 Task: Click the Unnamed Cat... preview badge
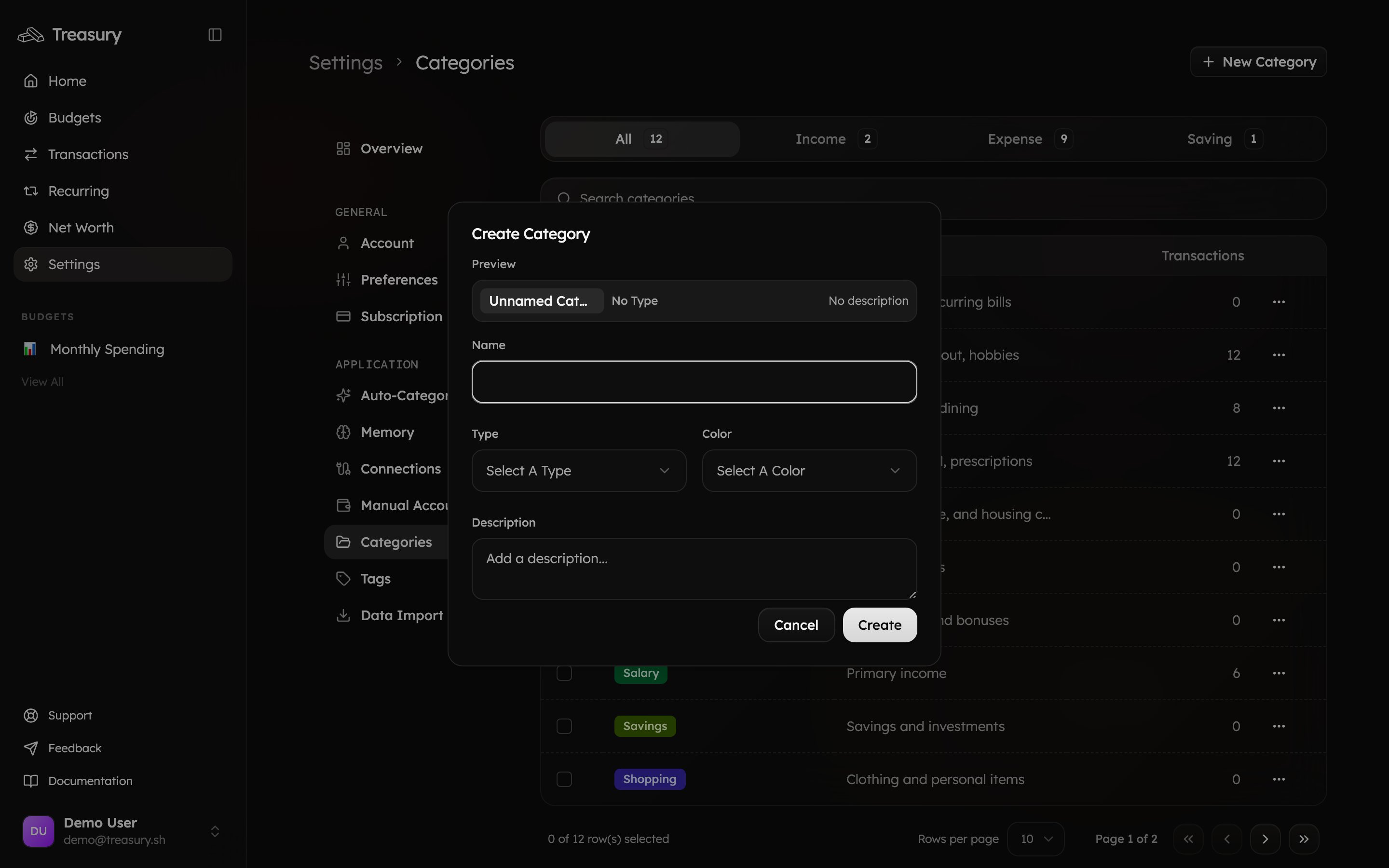pos(541,301)
